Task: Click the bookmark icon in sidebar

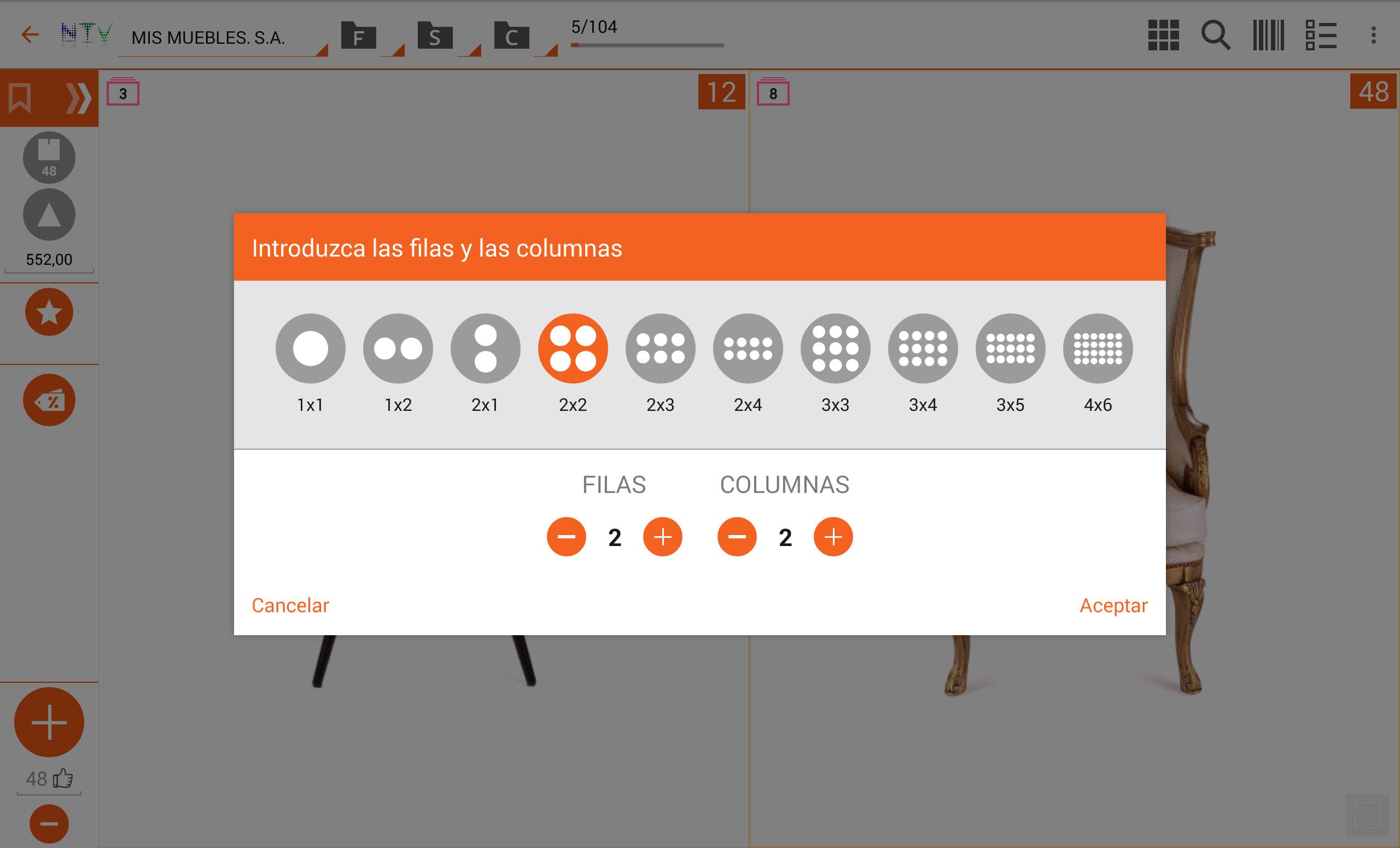Action: (x=20, y=98)
